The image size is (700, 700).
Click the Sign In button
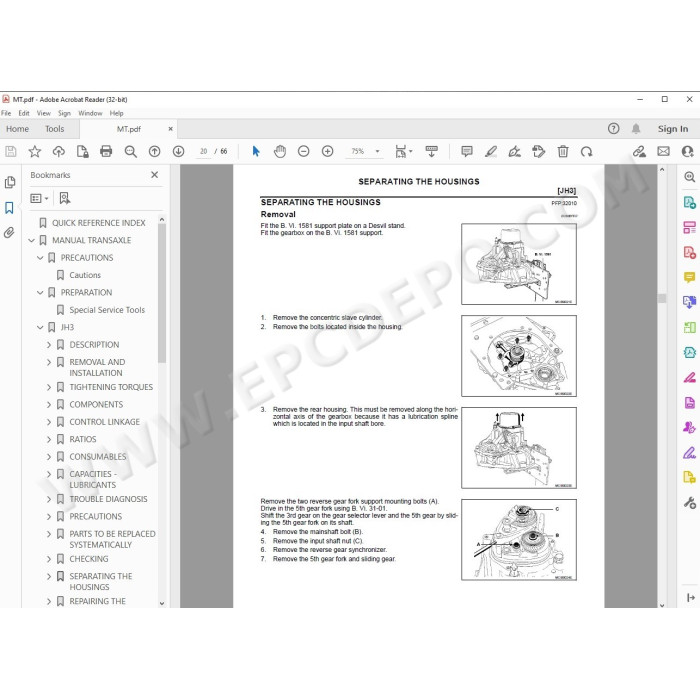pos(673,129)
